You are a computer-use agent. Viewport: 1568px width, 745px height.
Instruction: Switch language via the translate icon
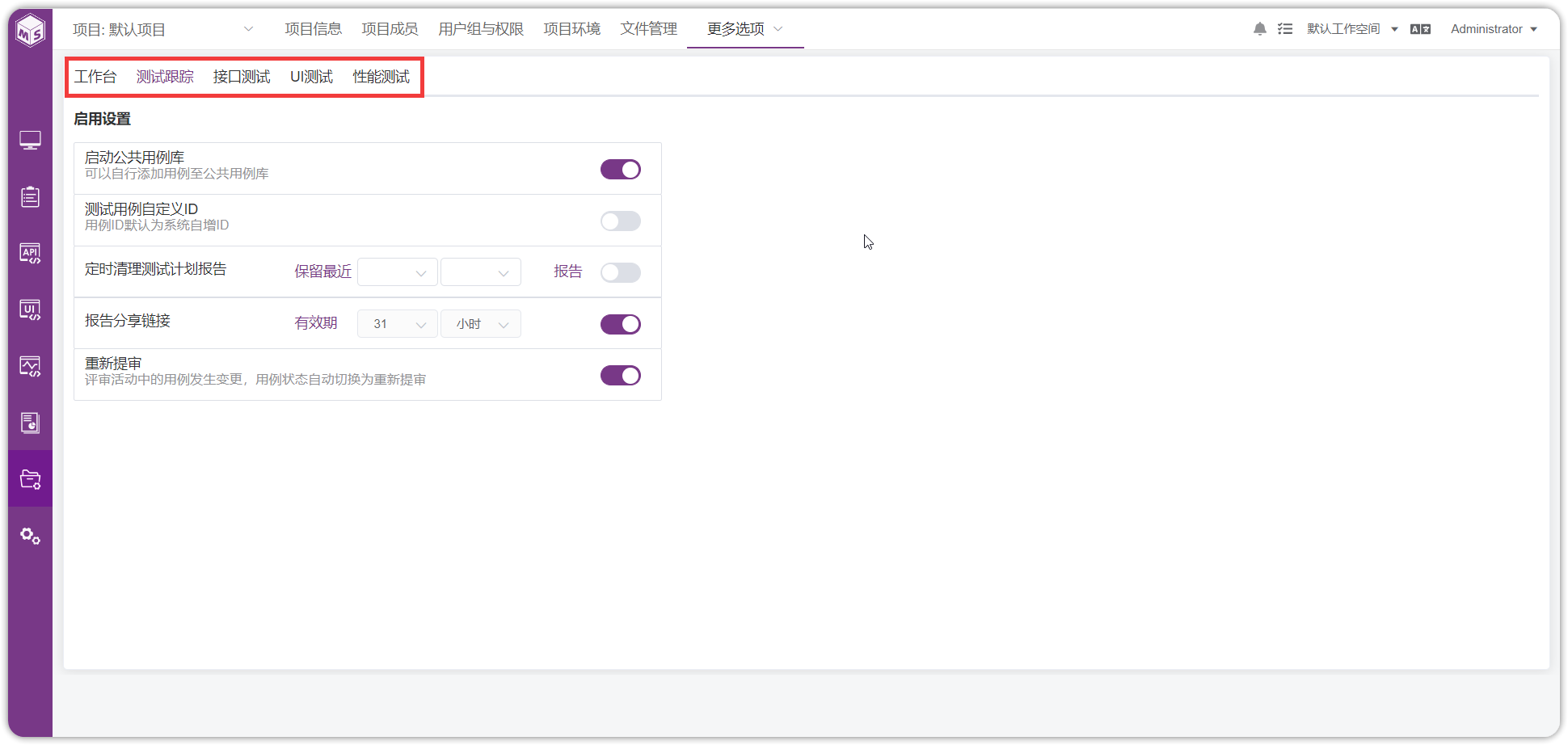[1420, 29]
